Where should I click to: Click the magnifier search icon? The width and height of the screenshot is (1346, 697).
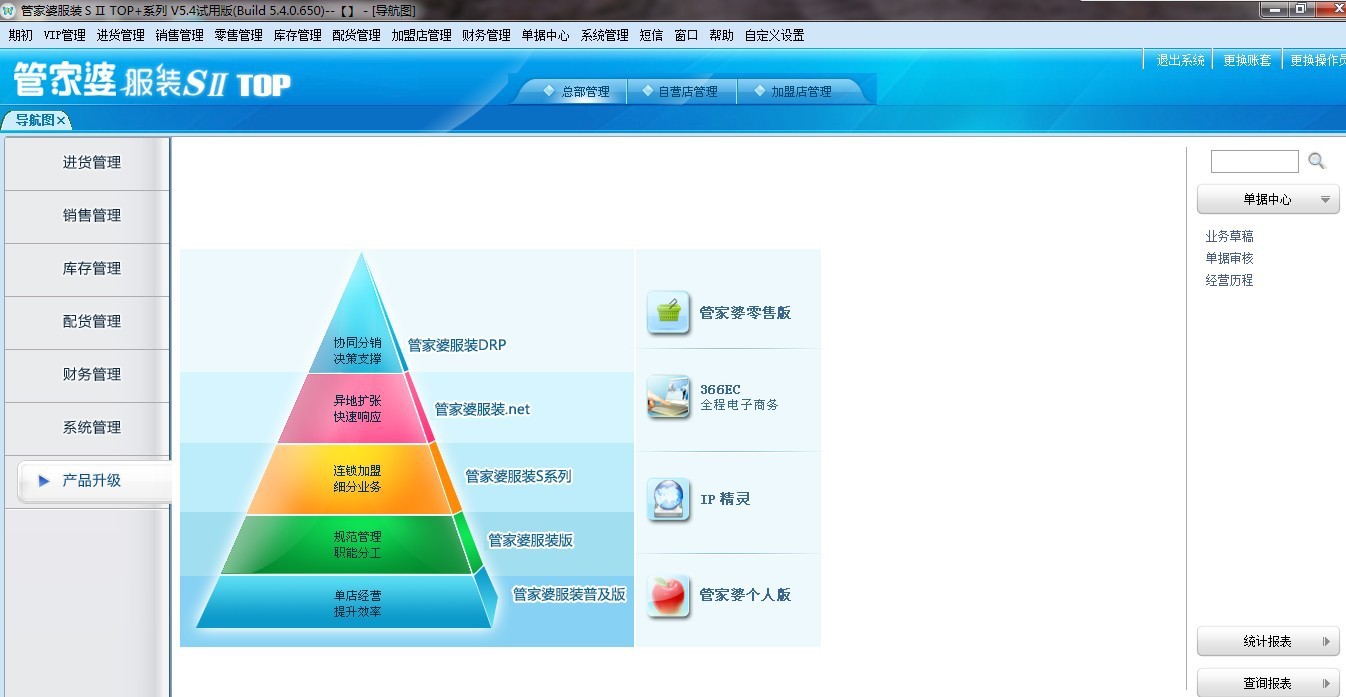click(x=1316, y=161)
